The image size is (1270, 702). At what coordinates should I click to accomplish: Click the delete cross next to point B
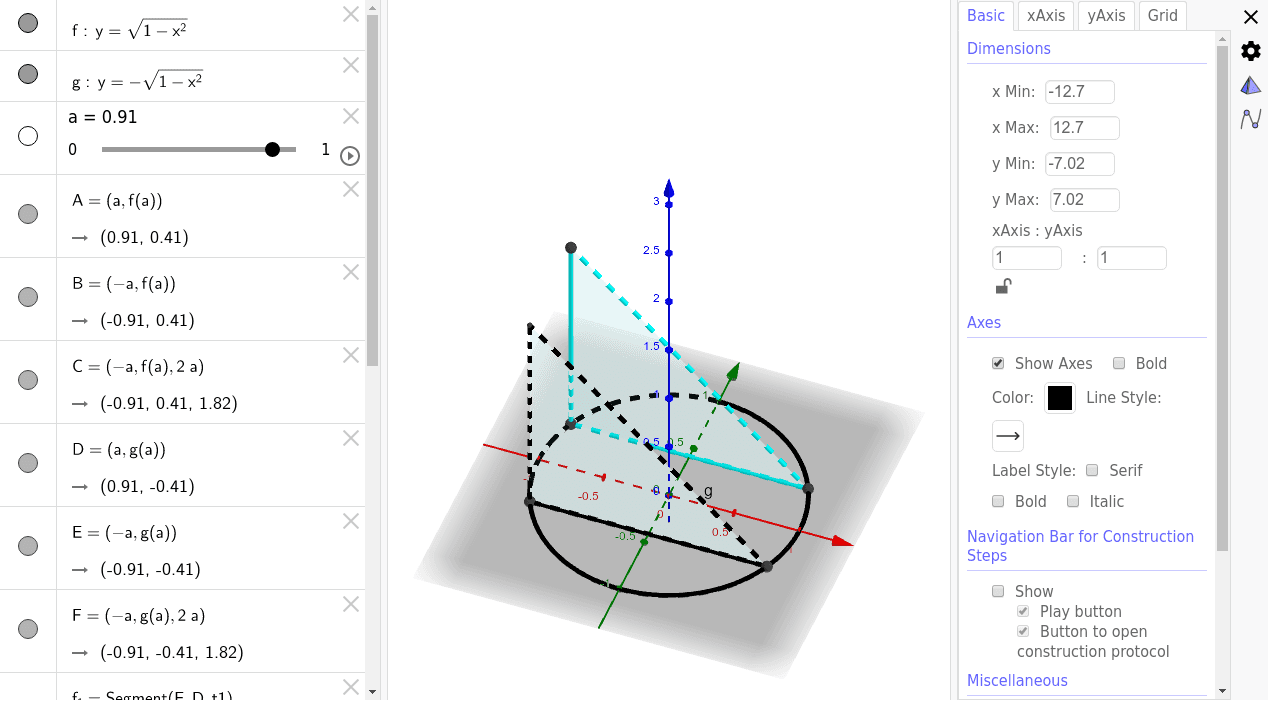click(350, 271)
